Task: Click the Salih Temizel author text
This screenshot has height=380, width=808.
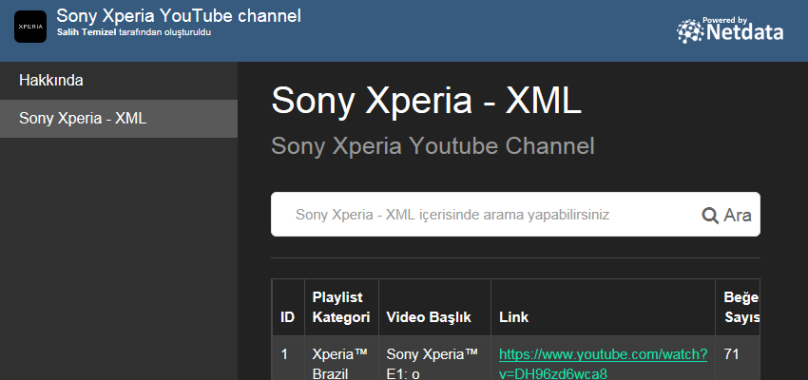Action: pos(86,32)
